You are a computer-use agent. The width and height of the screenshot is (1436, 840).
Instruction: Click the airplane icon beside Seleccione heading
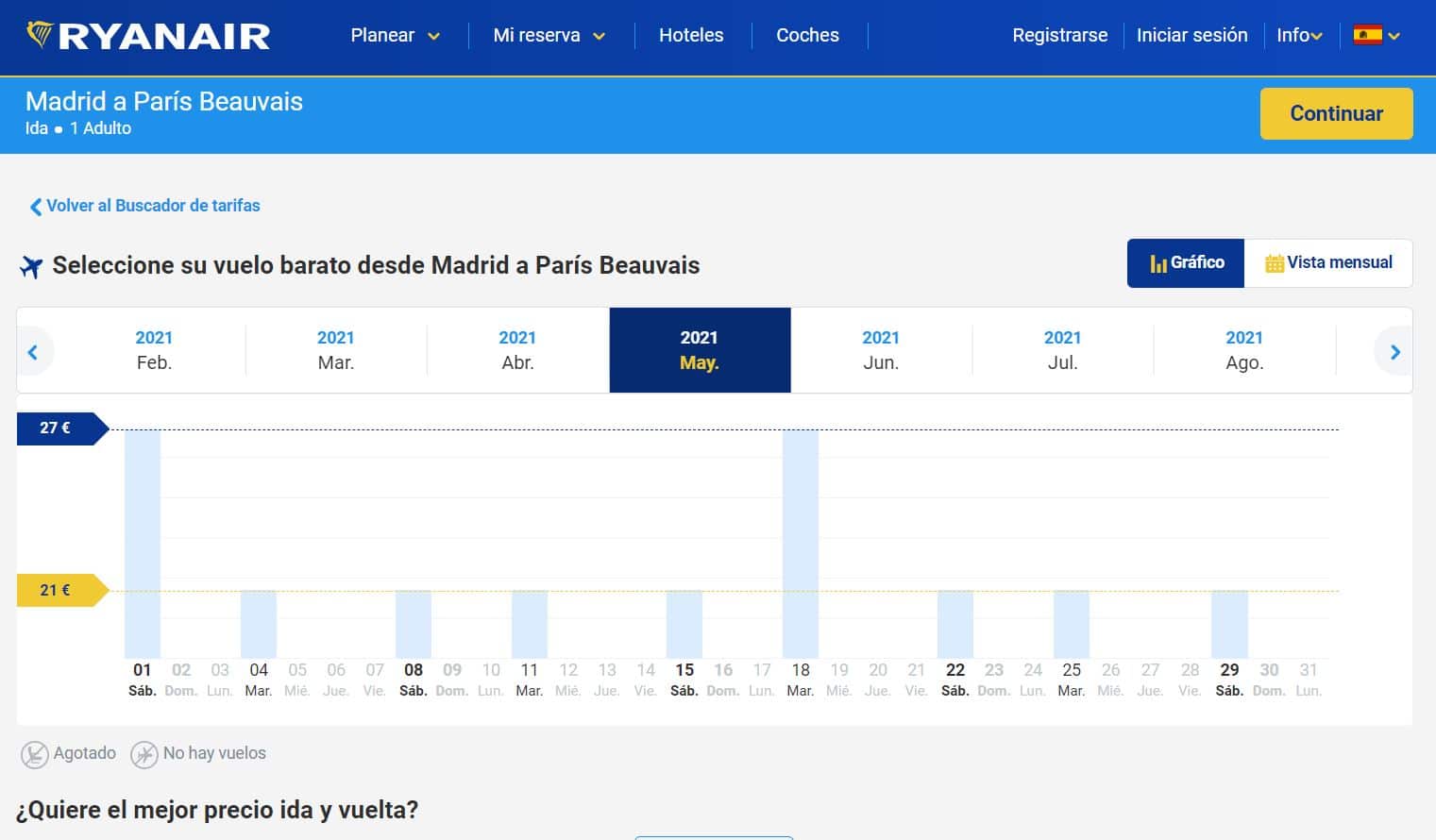click(31, 267)
